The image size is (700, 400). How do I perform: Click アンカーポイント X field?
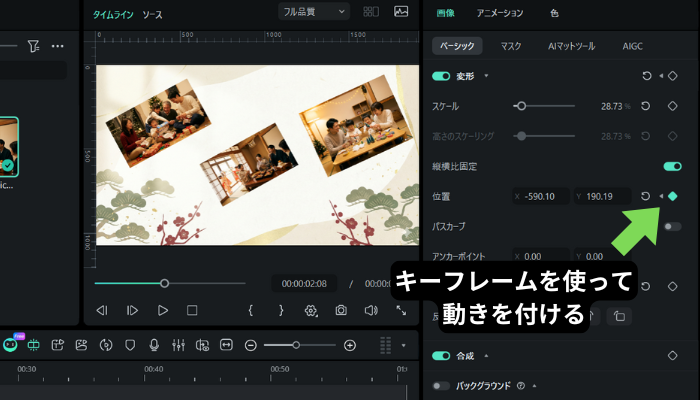pyautogui.click(x=541, y=256)
